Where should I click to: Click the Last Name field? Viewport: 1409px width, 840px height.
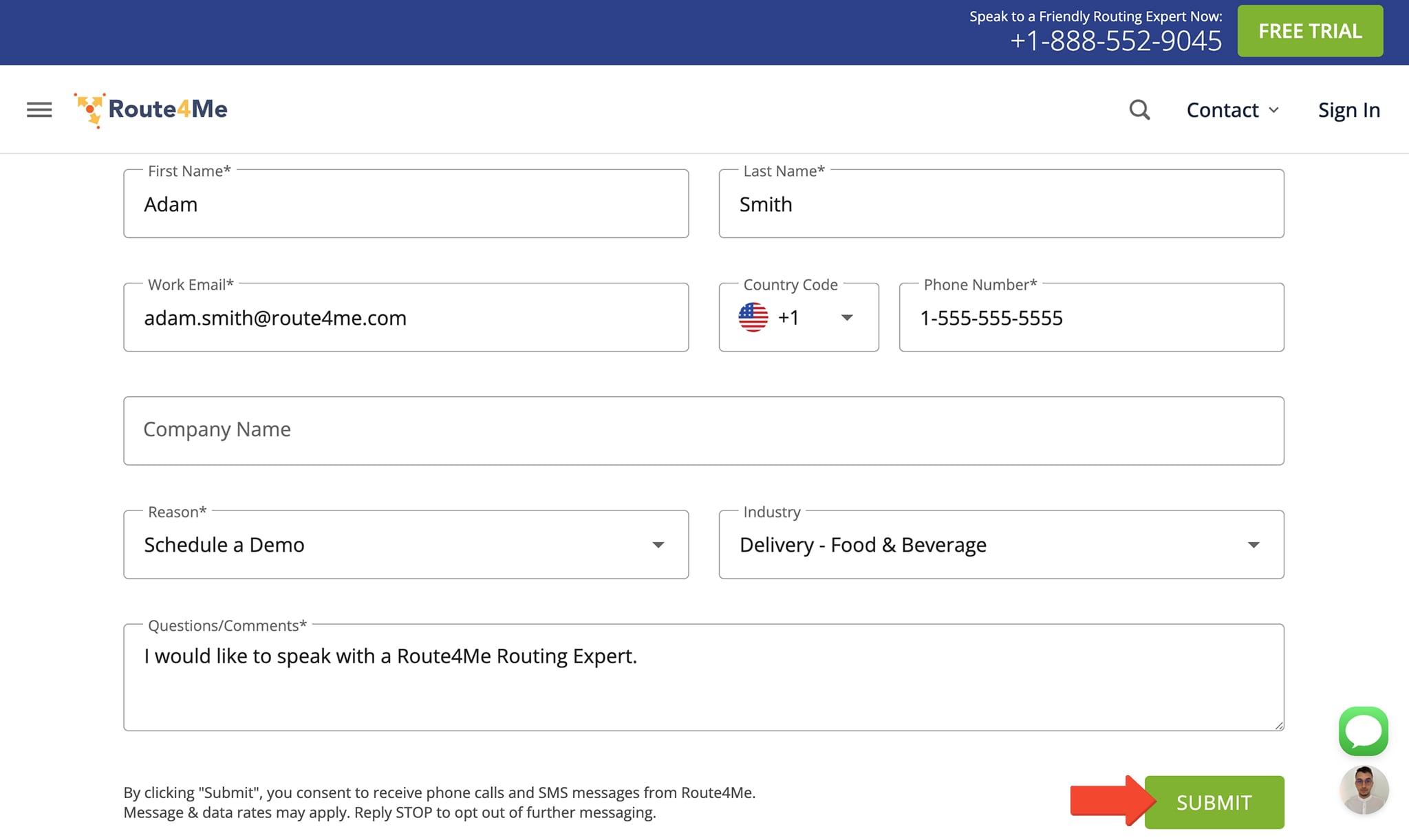tap(1001, 204)
